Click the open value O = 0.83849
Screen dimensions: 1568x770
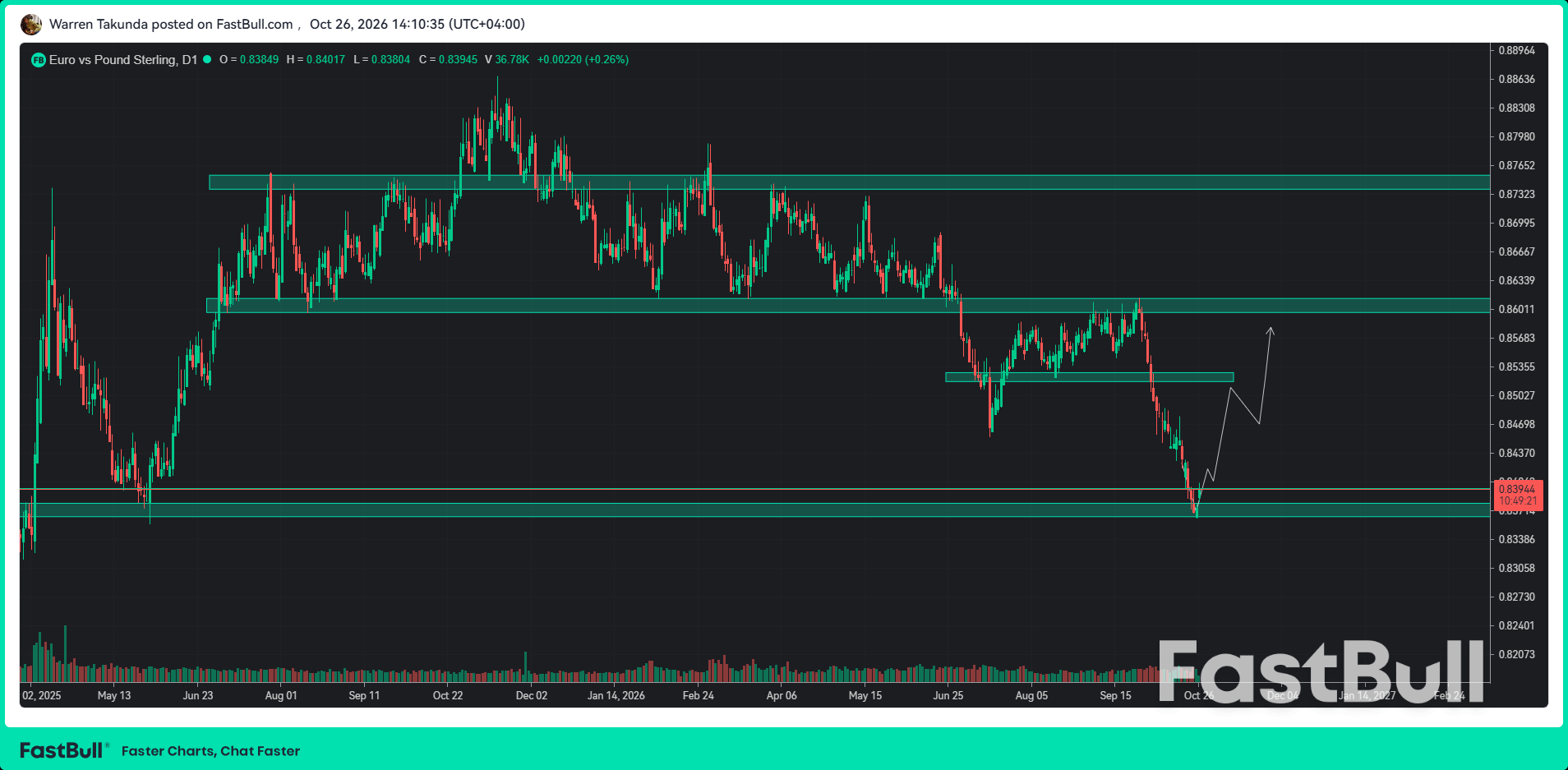(249, 60)
